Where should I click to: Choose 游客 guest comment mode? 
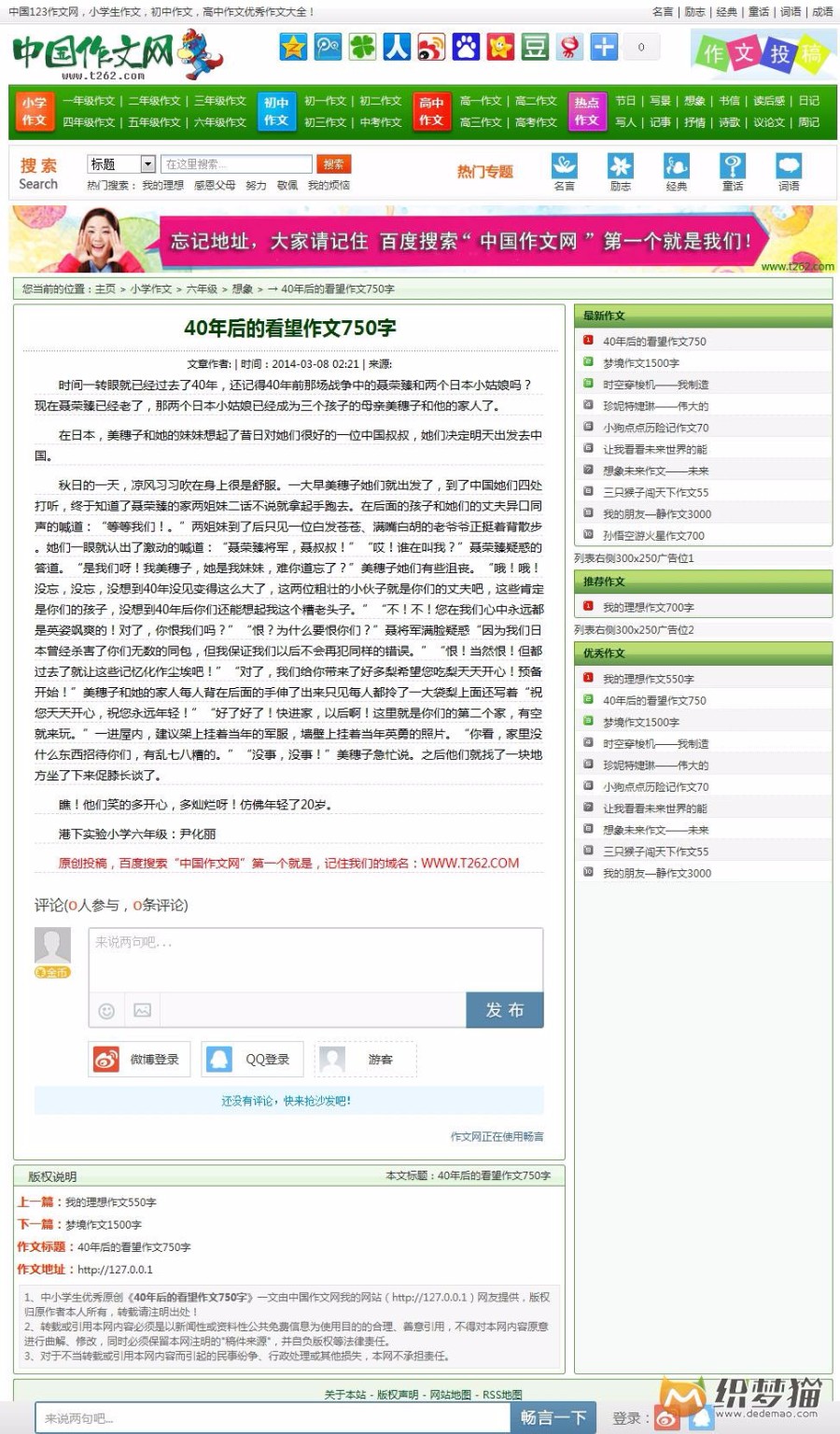click(x=364, y=1059)
